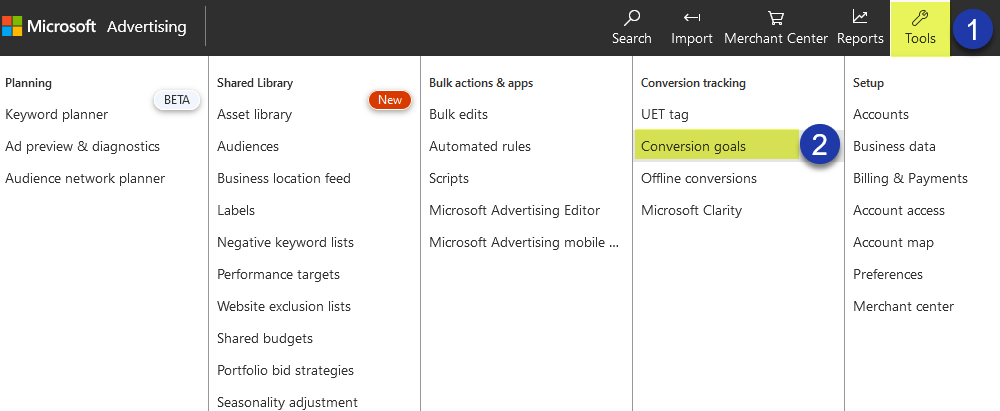Open Billing & Payments

pyautogui.click(x=911, y=178)
